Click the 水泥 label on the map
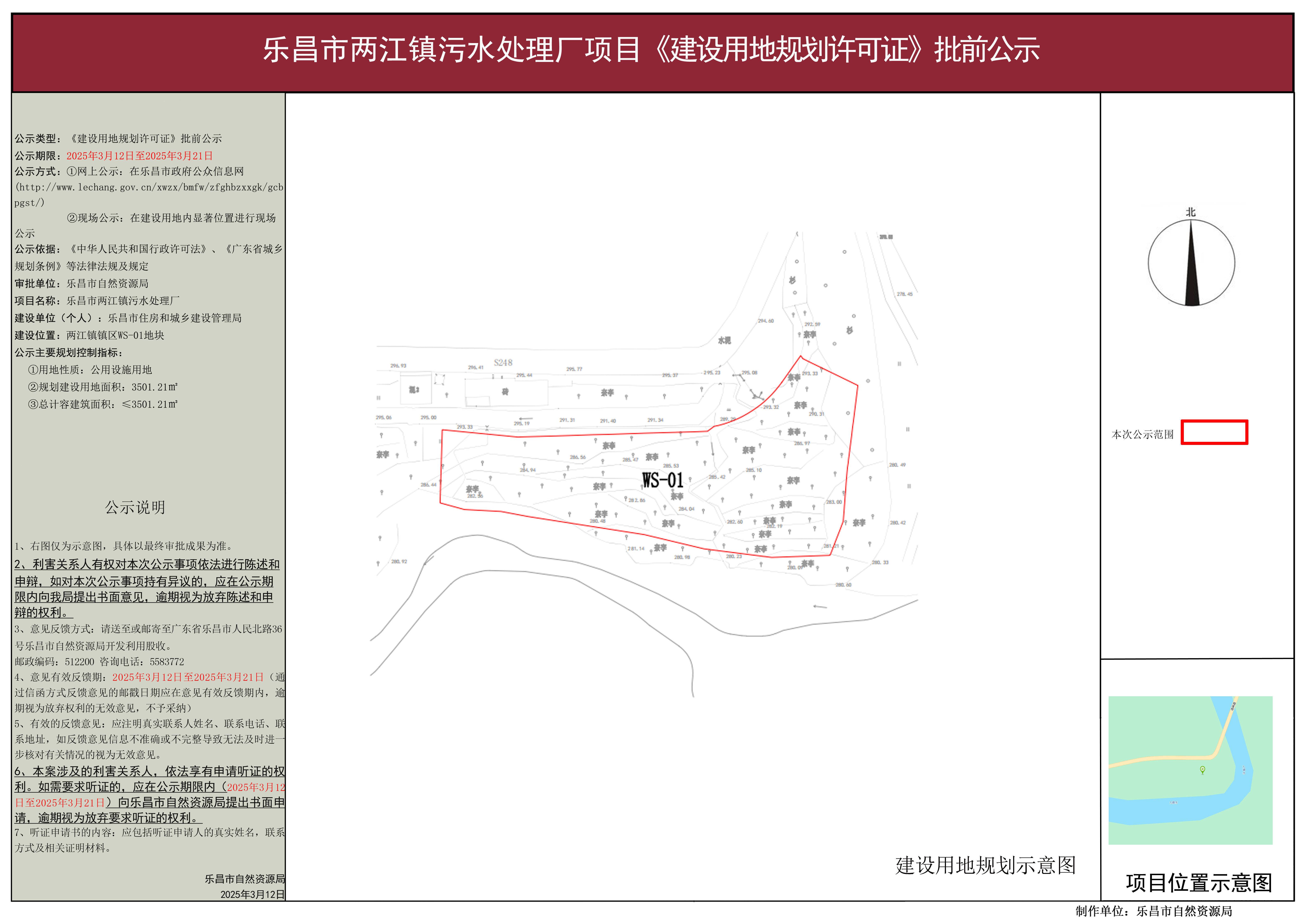This screenshot has height=924, width=1306. pyautogui.click(x=724, y=340)
